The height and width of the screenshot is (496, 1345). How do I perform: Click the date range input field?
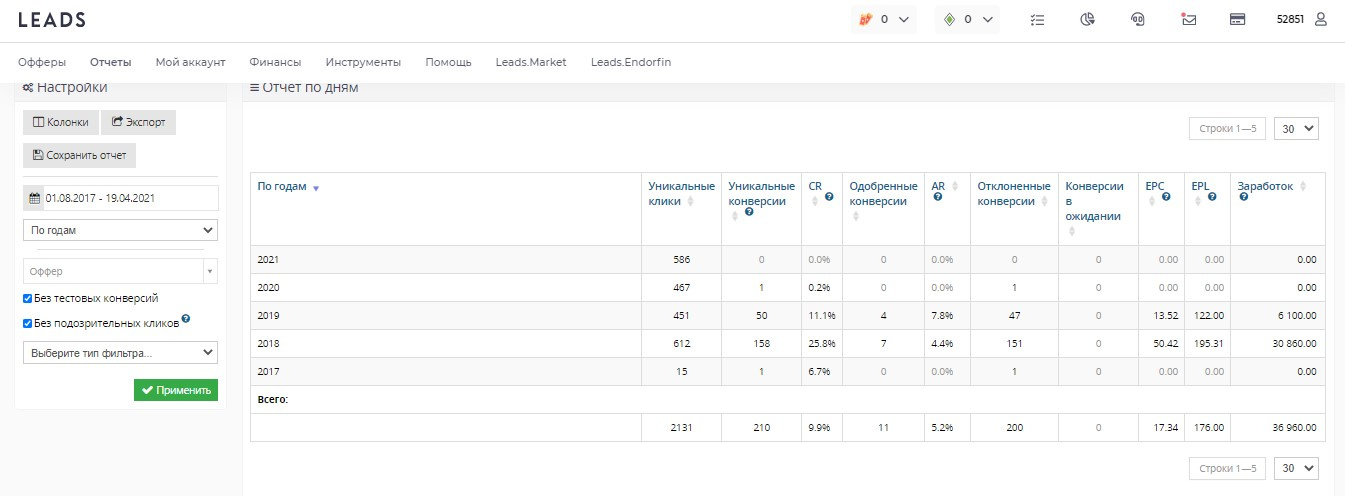129,199
